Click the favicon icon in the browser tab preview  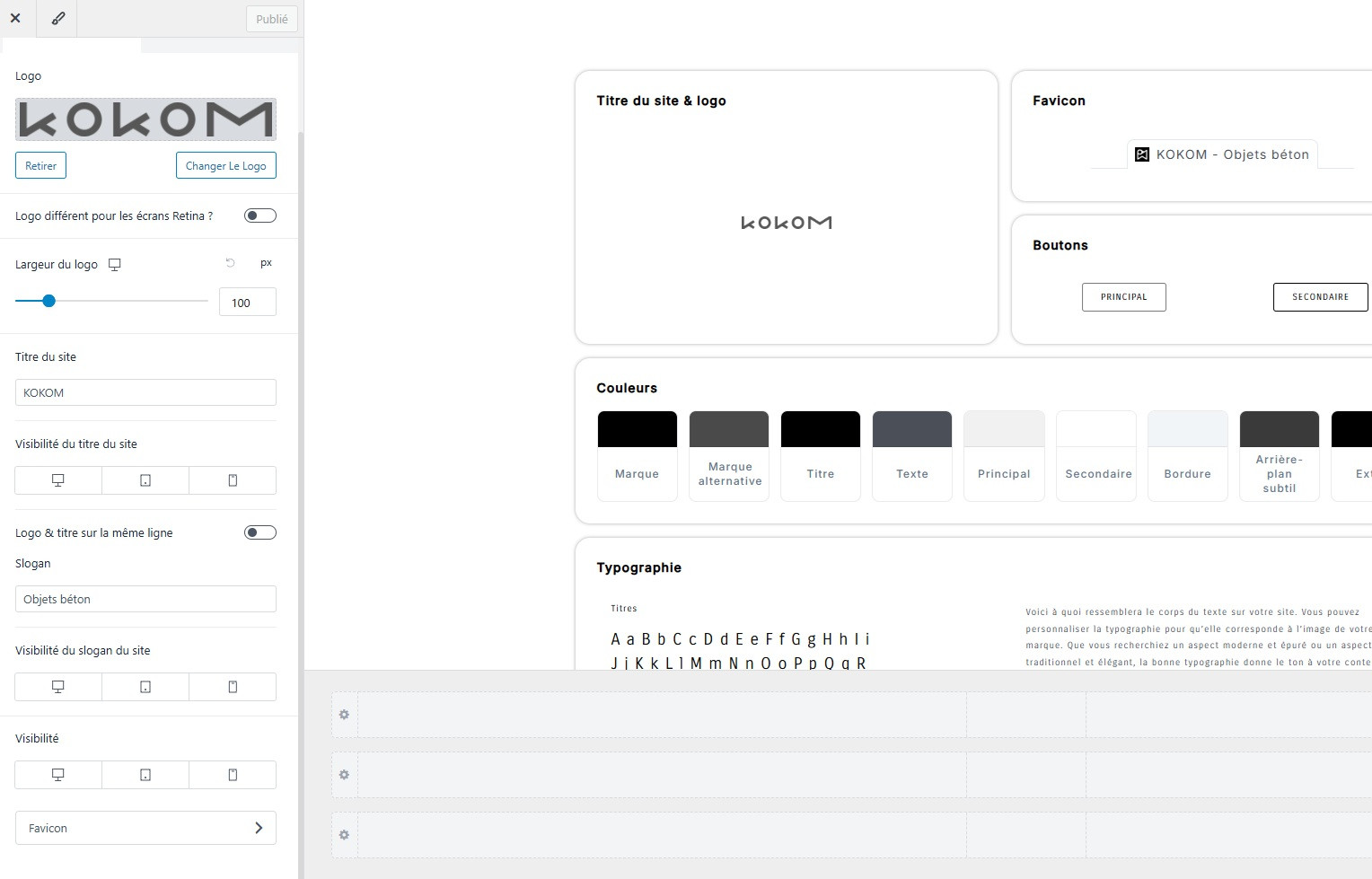point(1142,154)
